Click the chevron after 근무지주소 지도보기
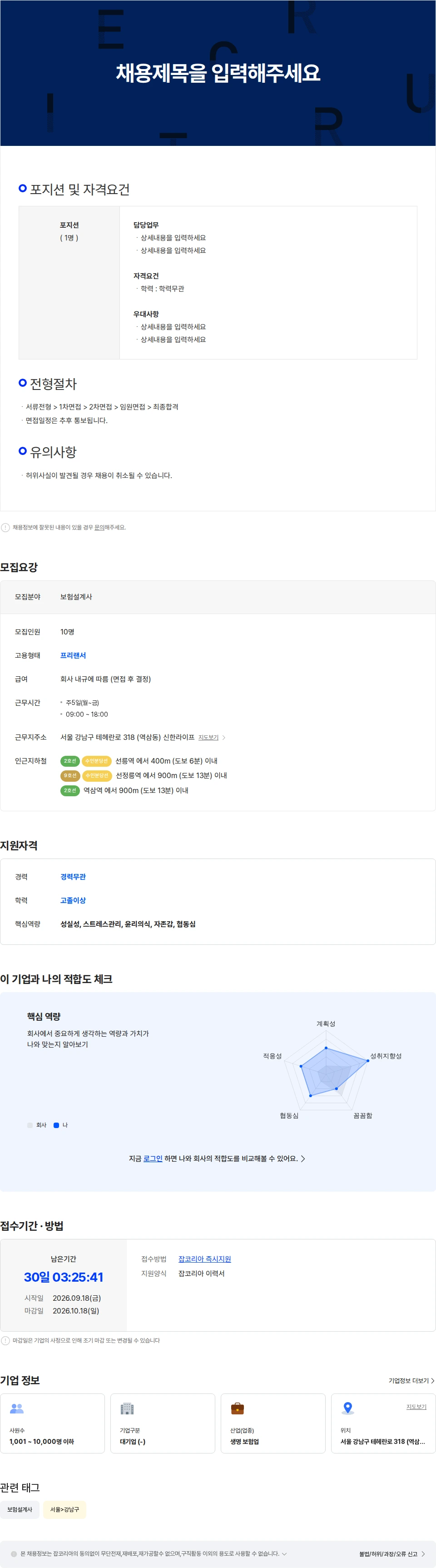436x1568 pixels. 224,737
